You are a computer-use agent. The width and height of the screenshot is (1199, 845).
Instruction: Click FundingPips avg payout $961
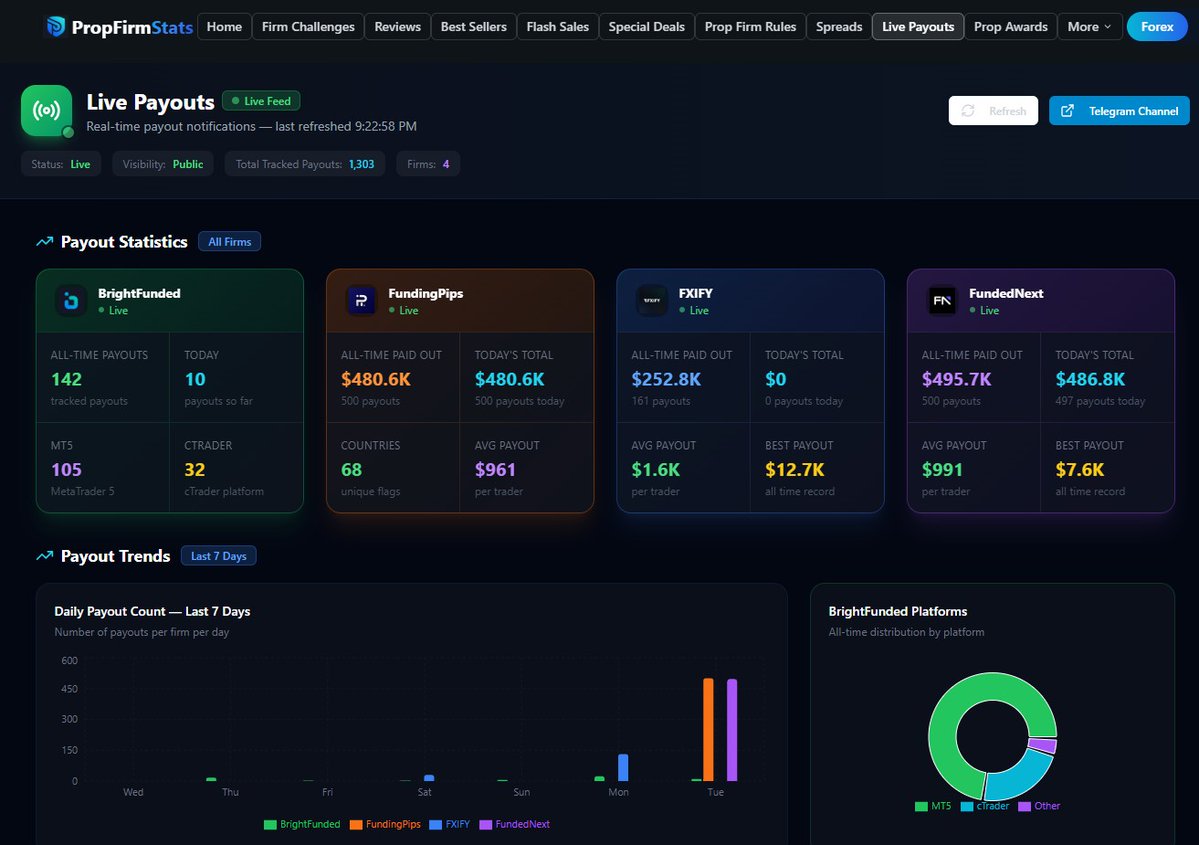click(x=496, y=470)
